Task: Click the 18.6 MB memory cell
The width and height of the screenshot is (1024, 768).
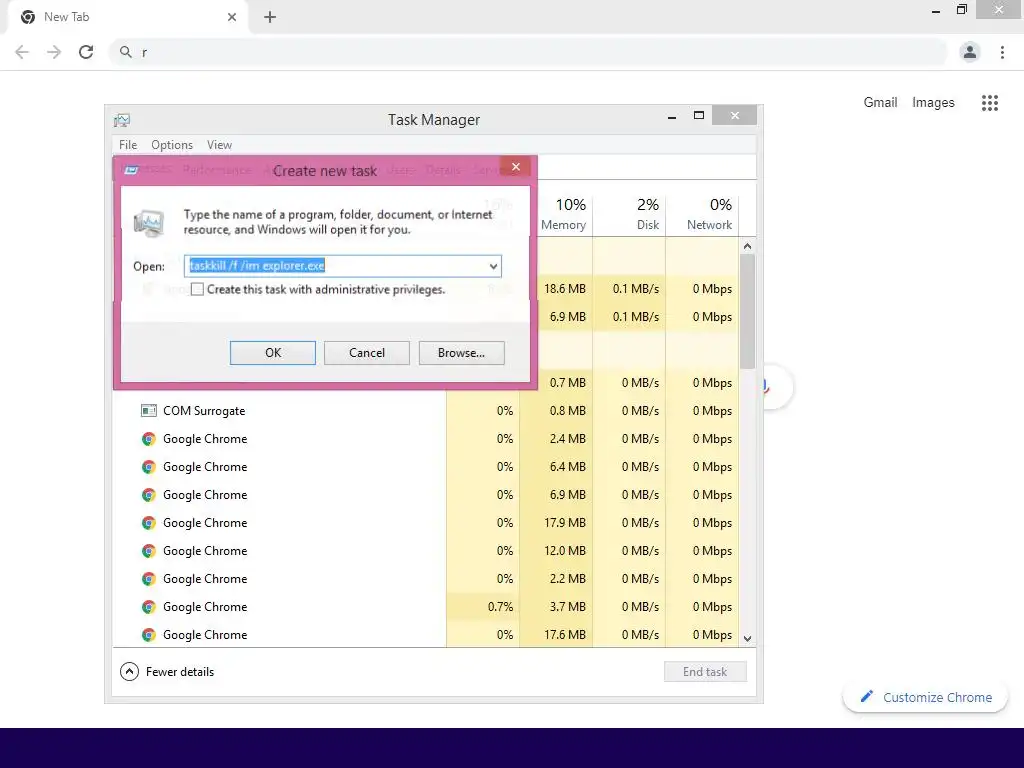Action: point(564,289)
